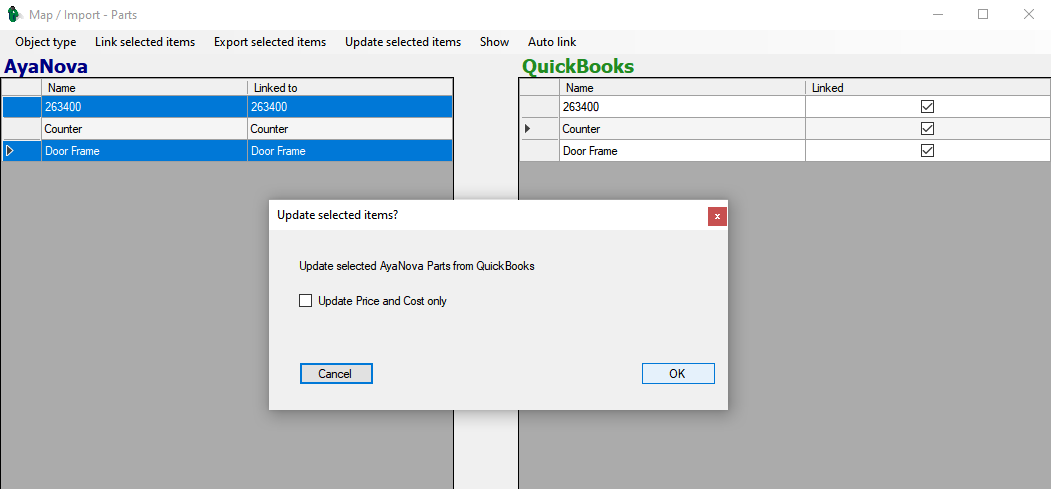Open the Object type menu
The width and height of the screenshot is (1051, 489).
pos(46,42)
